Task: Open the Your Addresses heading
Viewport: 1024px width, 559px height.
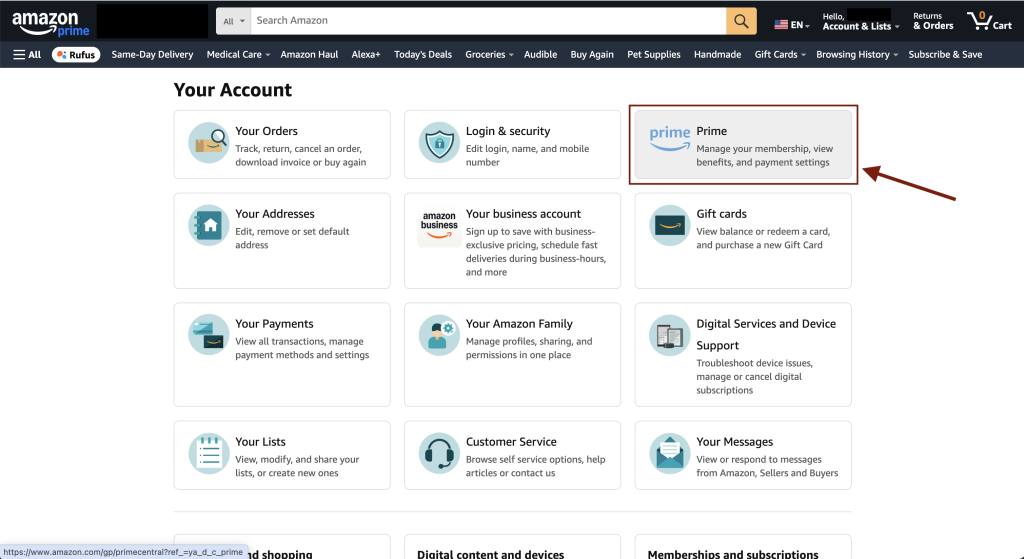Action: pos(275,214)
